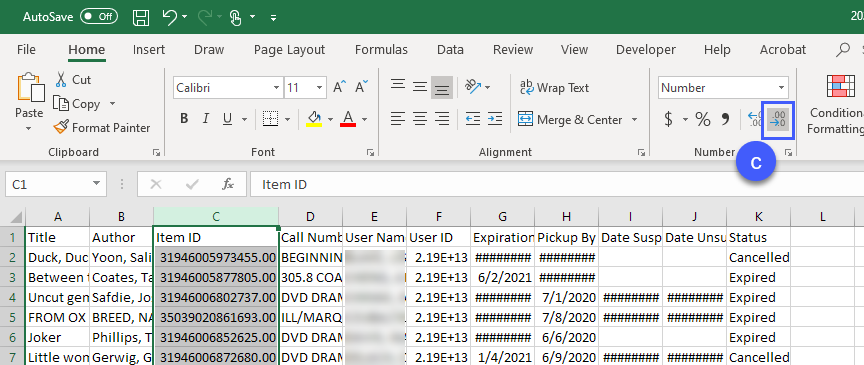Click the Increase Font Size icon
This screenshot has width=864, height=365.
[x=340, y=87]
